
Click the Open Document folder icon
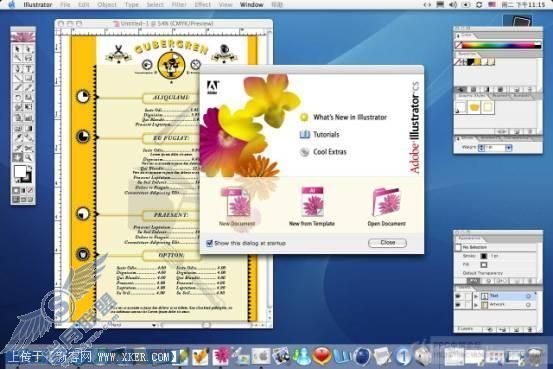point(387,202)
